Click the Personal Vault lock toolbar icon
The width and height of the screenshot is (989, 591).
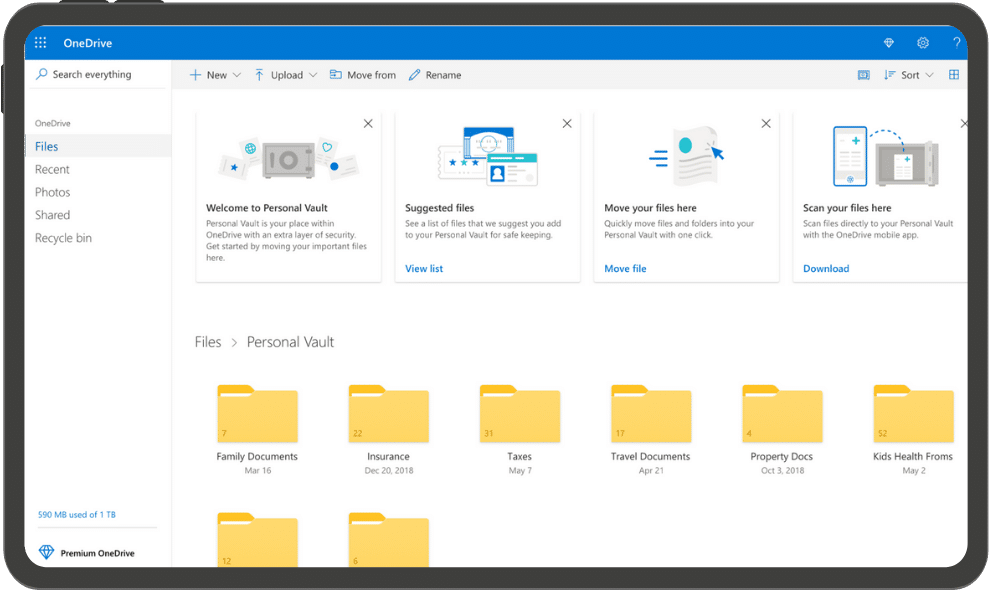[863, 75]
